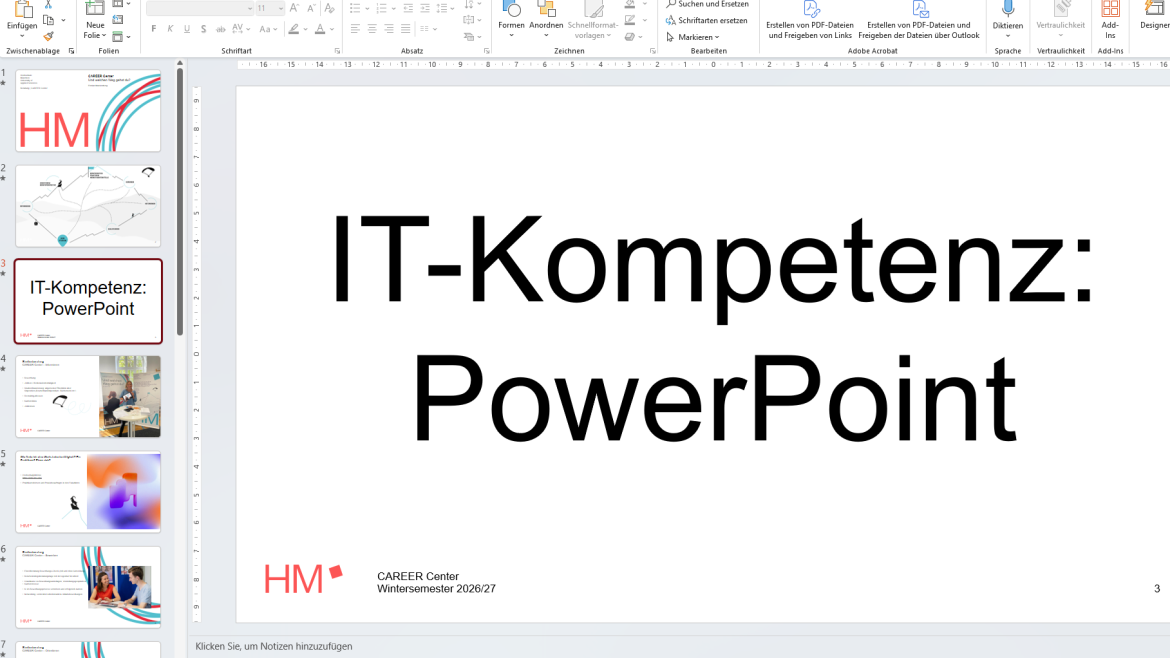Image resolution: width=1170 pixels, height=658 pixels.
Task: Click the slide panel vertical scrollbar
Action: 180,201
